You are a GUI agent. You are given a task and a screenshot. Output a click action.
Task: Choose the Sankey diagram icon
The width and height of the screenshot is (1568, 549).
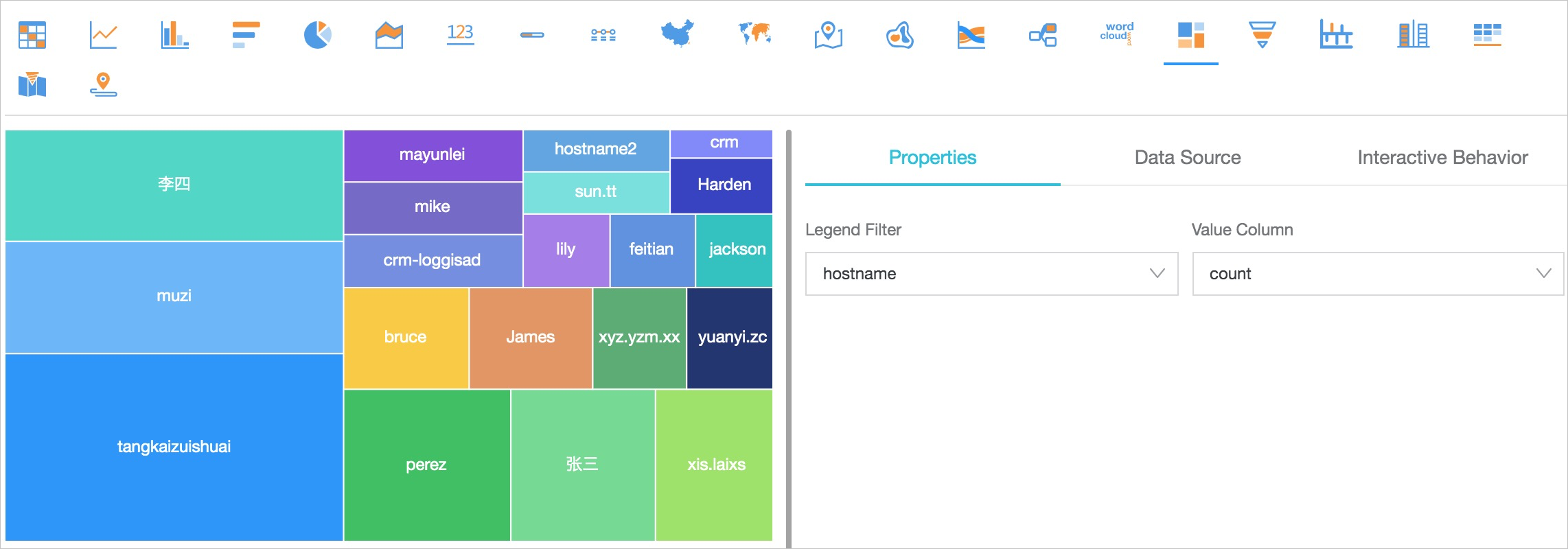click(971, 34)
